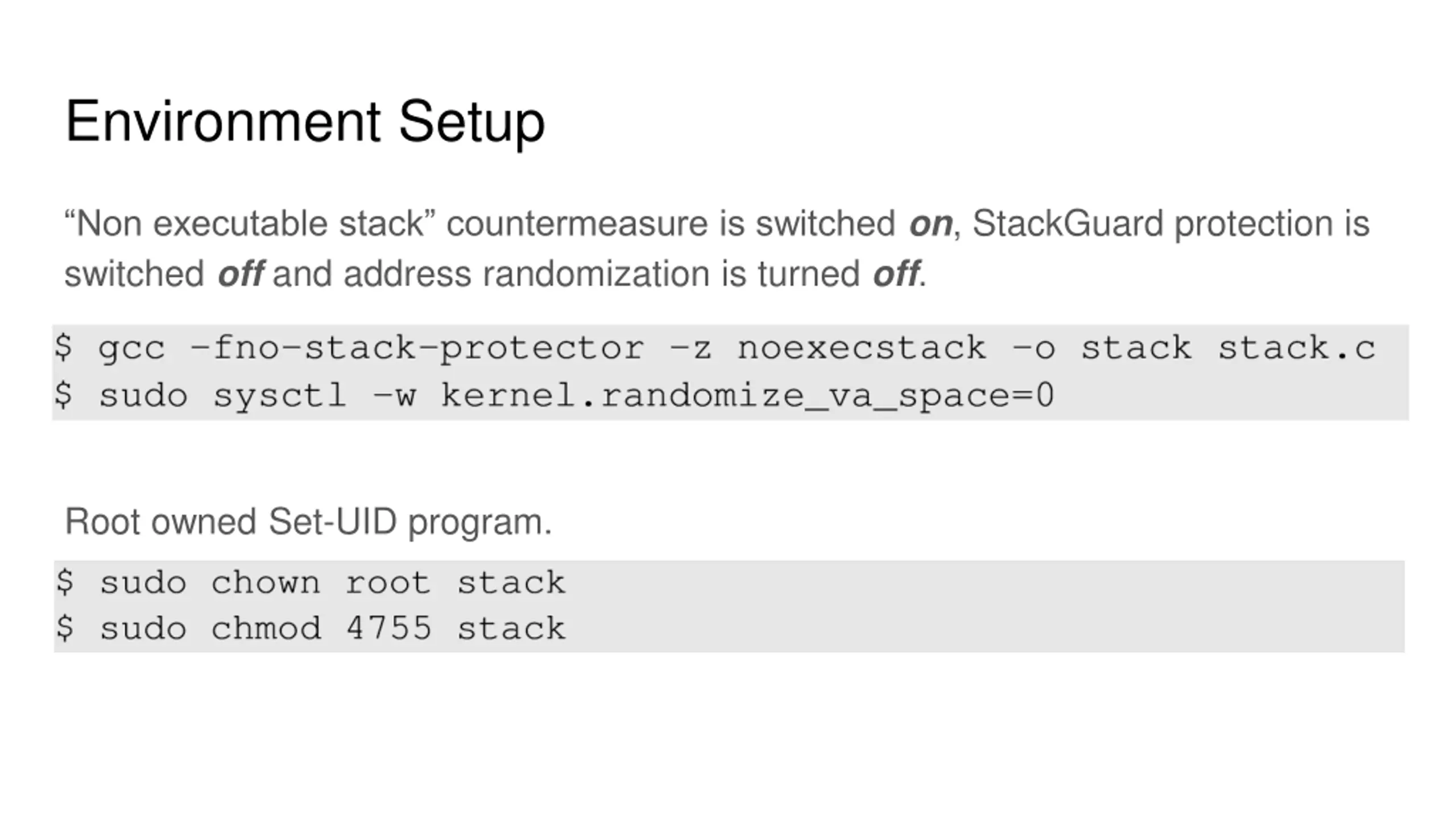Click the Root owned Set-UID program text
This screenshot has width=1456, height=819.
click(309, 522)
